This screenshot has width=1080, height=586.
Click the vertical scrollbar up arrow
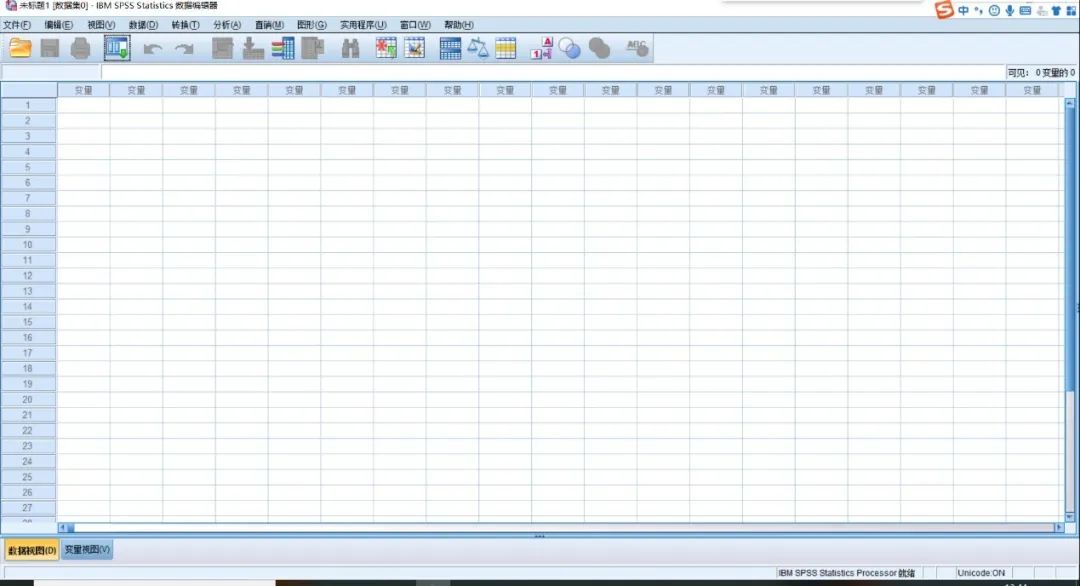point(1070,103)
